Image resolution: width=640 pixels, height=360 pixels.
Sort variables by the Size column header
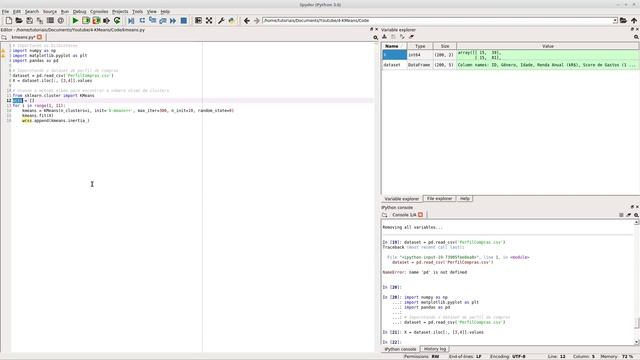(x=445, y=46)
